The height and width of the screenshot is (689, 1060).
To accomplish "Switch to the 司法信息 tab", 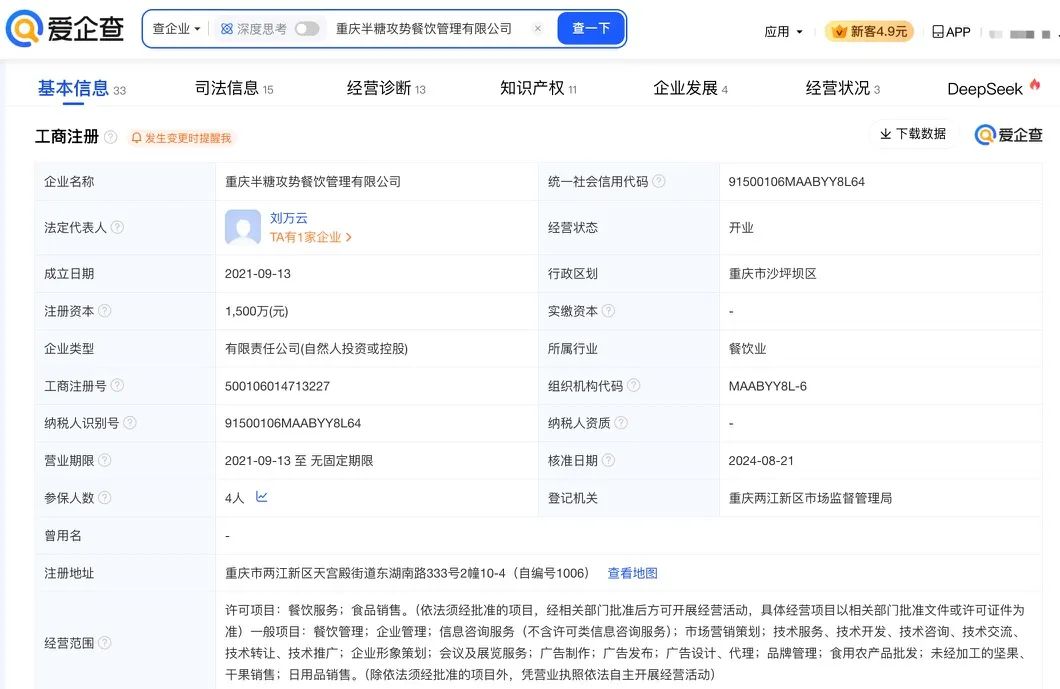I will (230, 88).
